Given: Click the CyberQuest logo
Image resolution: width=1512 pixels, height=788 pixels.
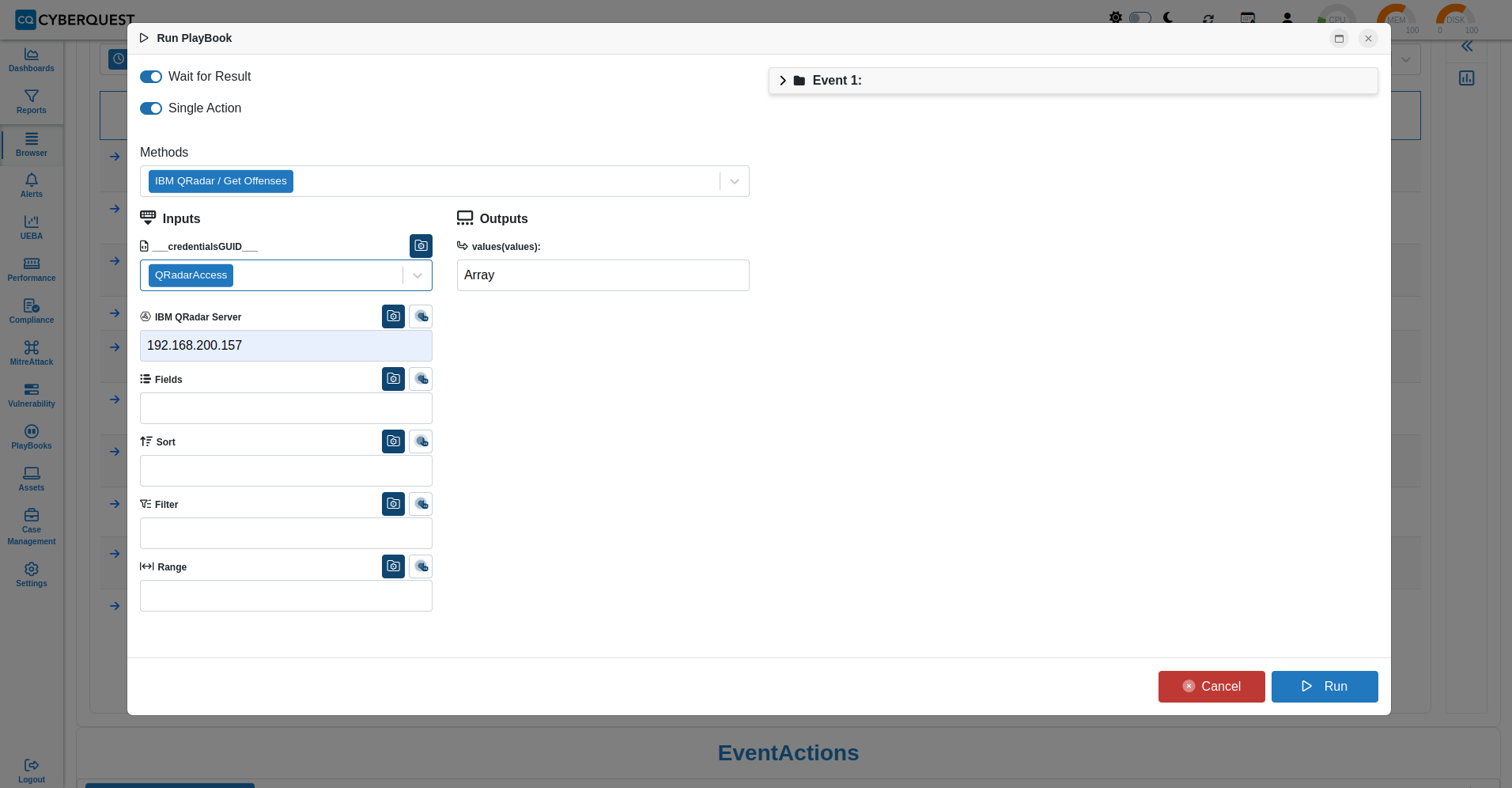Looking at the screenshot, I should click(x=75, y=19).
